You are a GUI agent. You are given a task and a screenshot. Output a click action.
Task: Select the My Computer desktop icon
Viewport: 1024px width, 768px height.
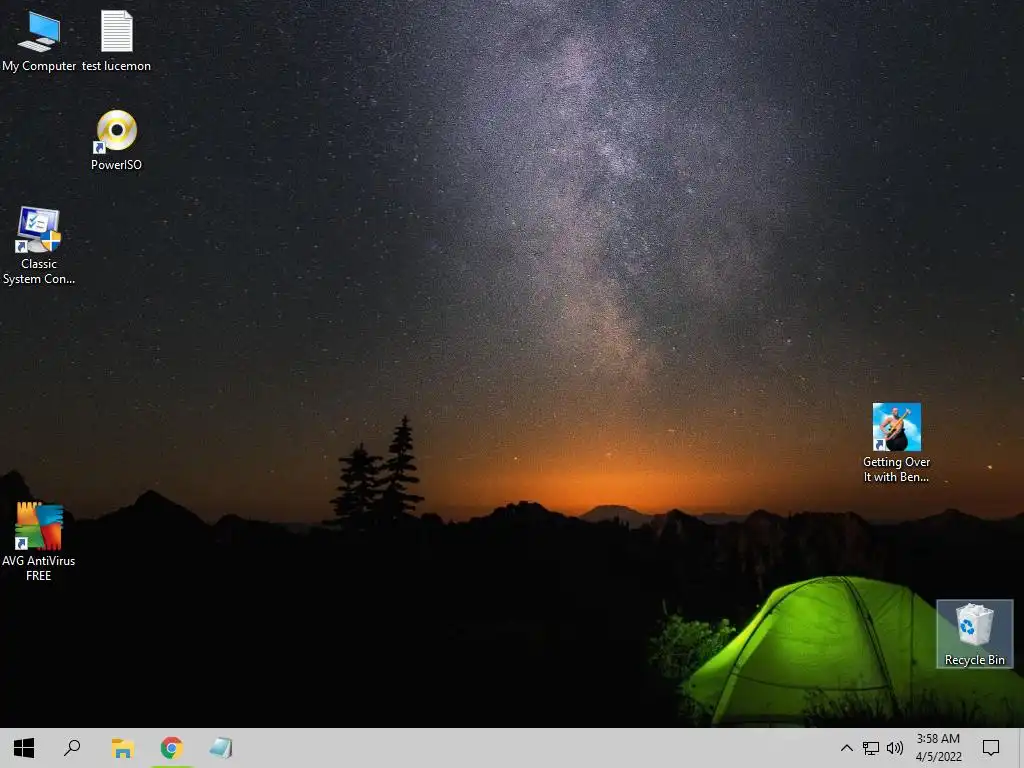[39, 41]
